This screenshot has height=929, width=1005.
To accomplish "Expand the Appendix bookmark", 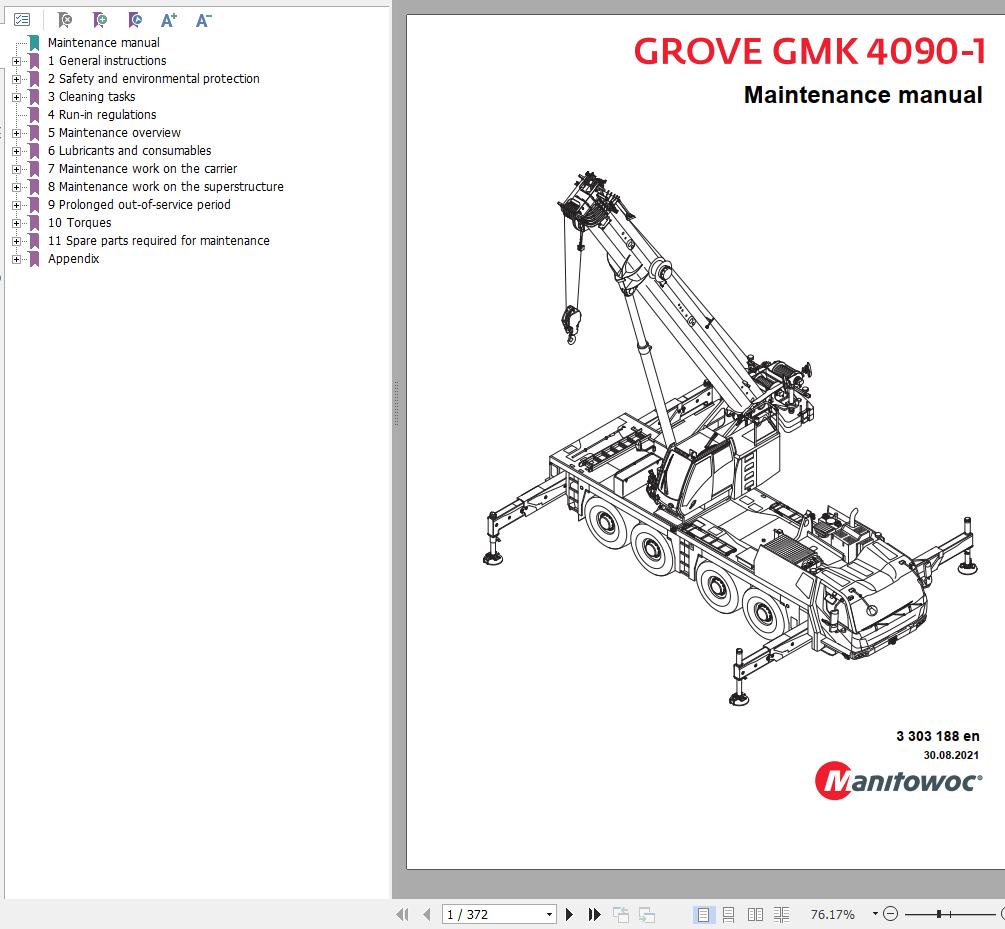I will tap(17, 259).
